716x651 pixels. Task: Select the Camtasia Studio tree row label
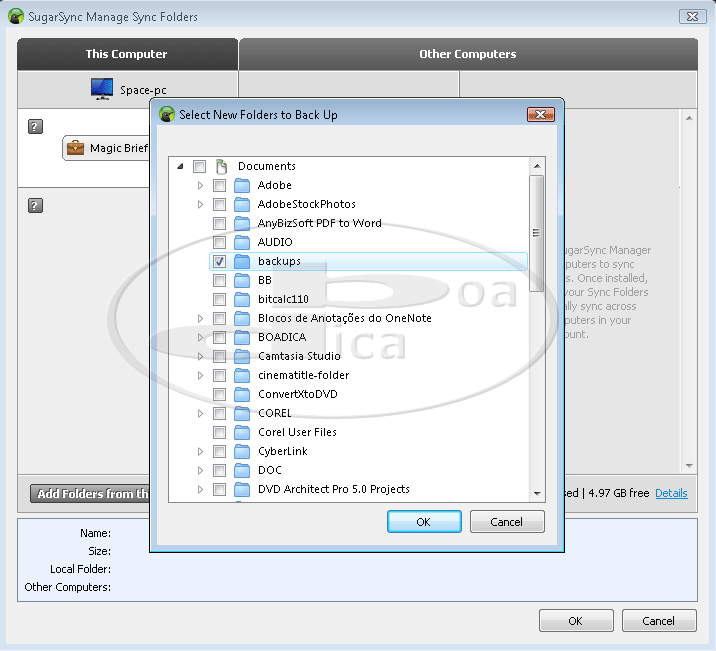pos(299,356)
